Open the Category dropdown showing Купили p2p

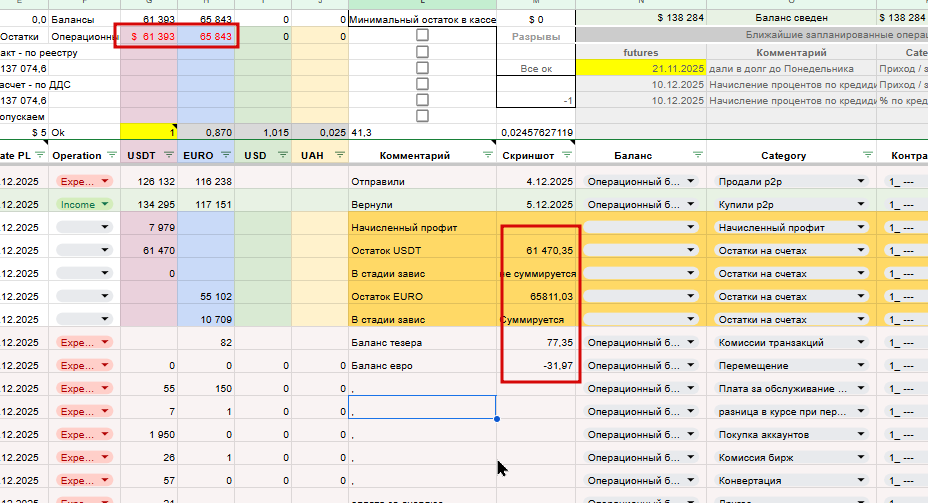[x=791, y=205]
